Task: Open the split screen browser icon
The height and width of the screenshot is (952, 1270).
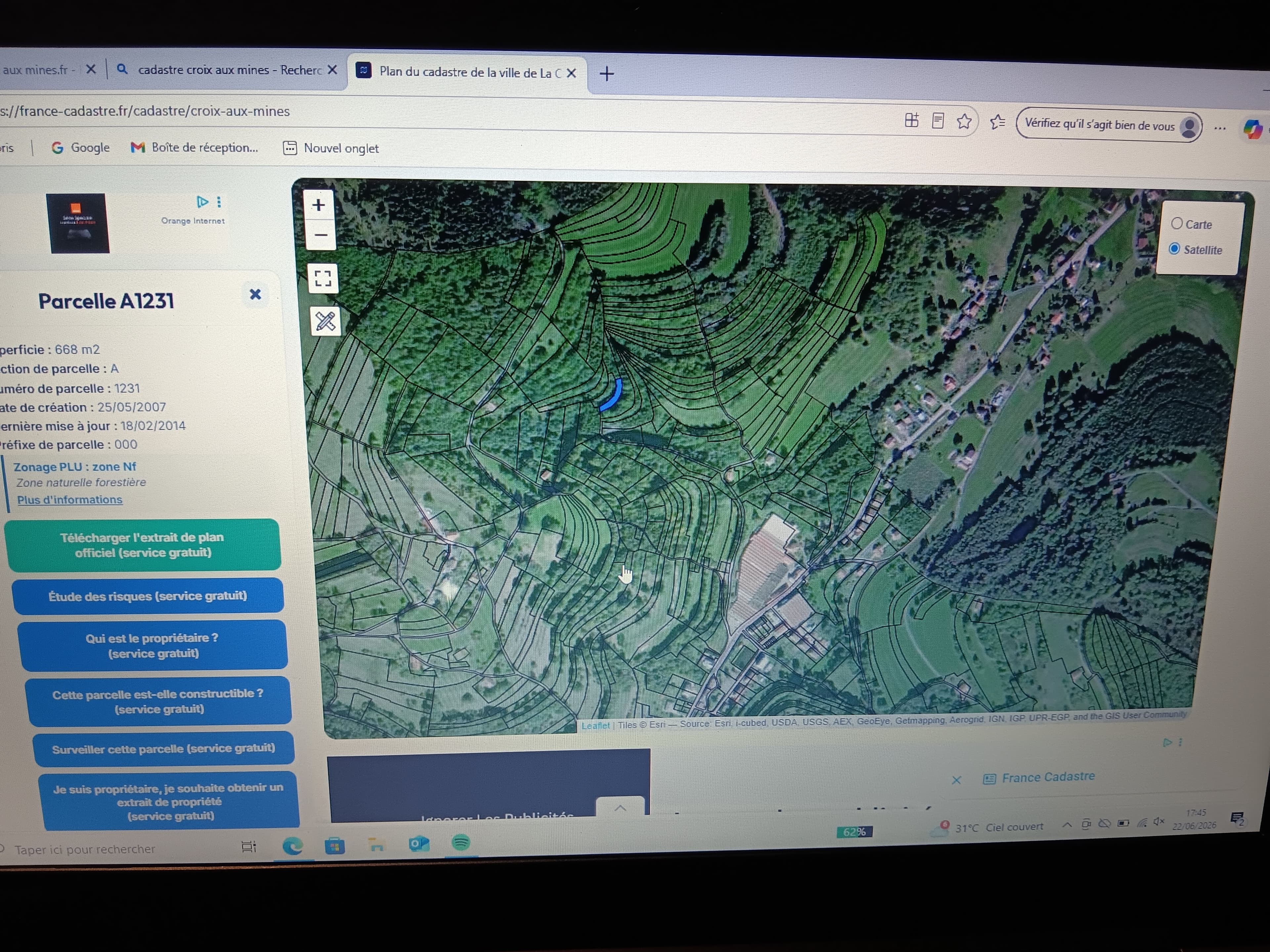Action: (x=912, y=120)
